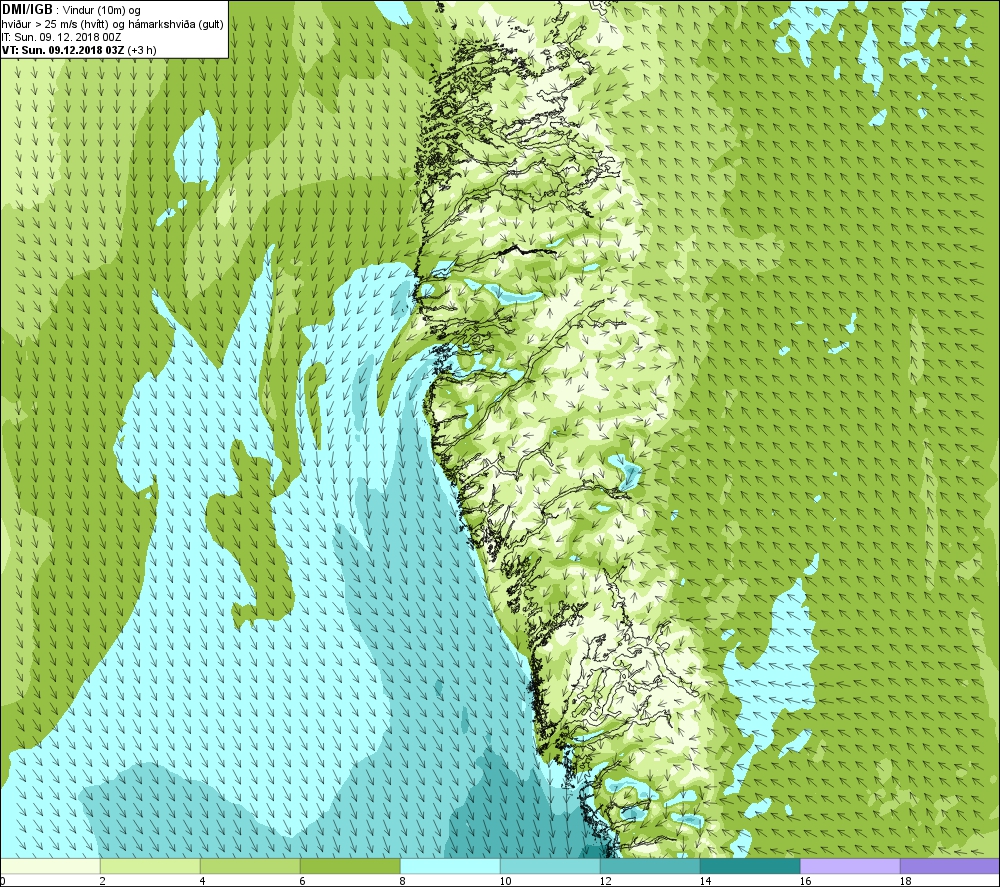The height and width of the screenshot is (887, 1000).
Task: Click the '18' legend scale label
Action: pos(906,881)
